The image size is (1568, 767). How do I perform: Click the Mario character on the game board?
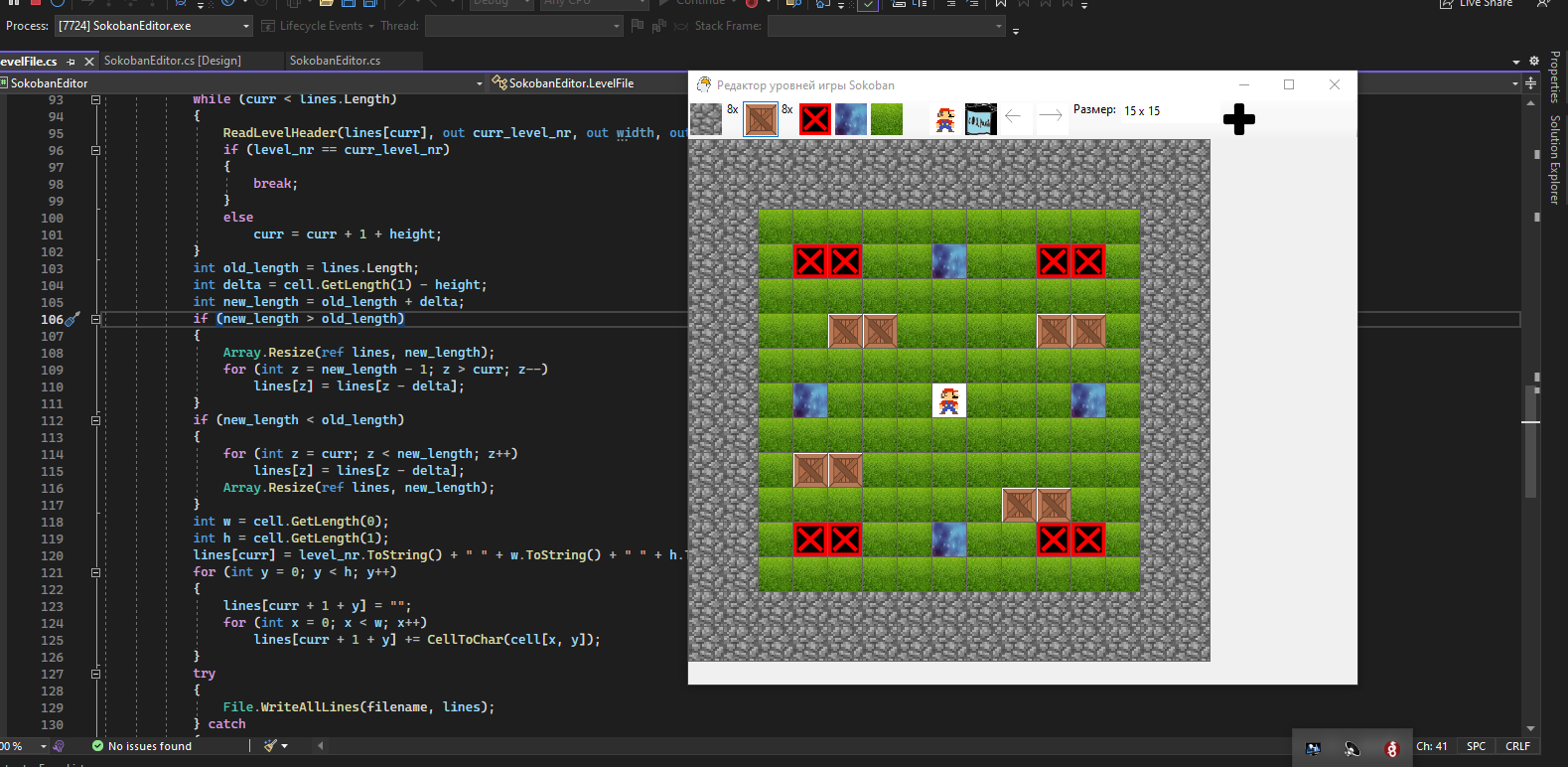[x=949, y=400]
